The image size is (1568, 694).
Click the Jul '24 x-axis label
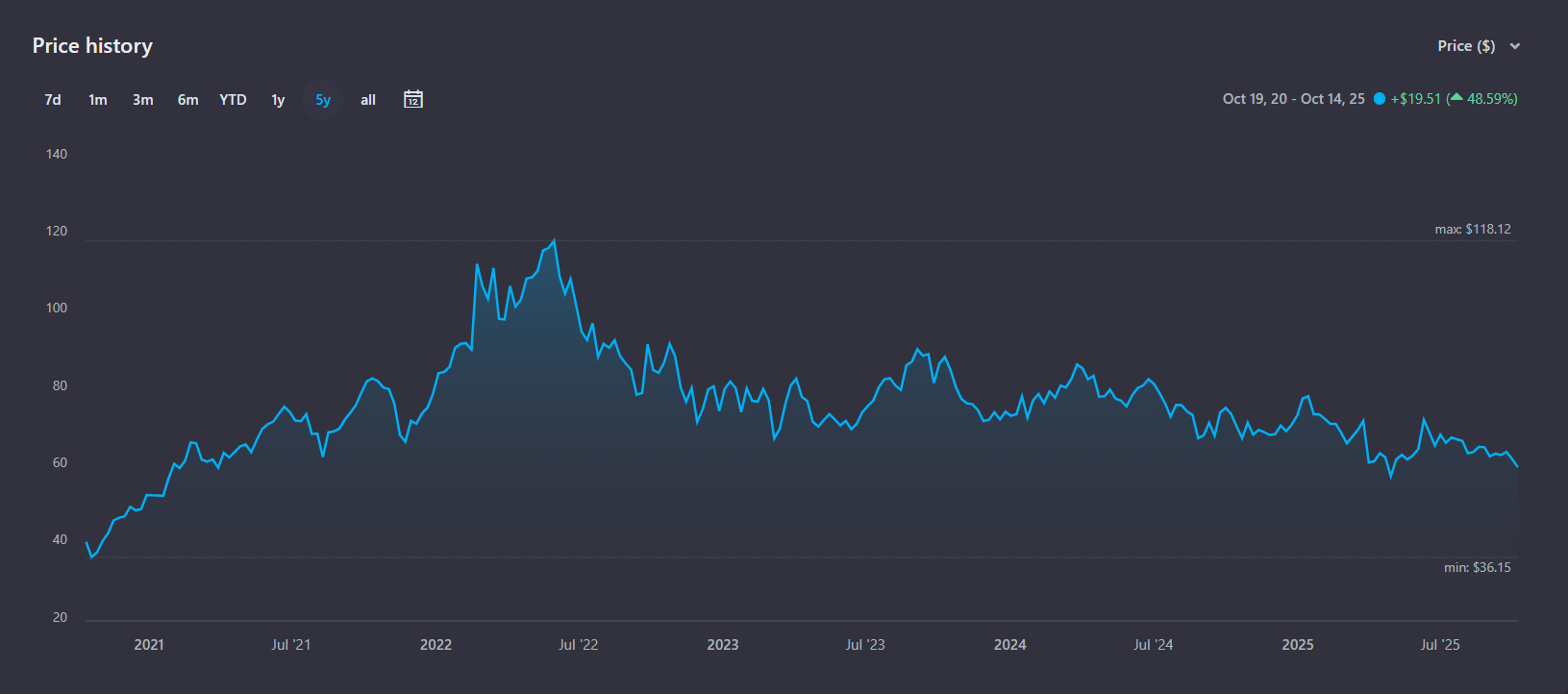point(1153,645)
